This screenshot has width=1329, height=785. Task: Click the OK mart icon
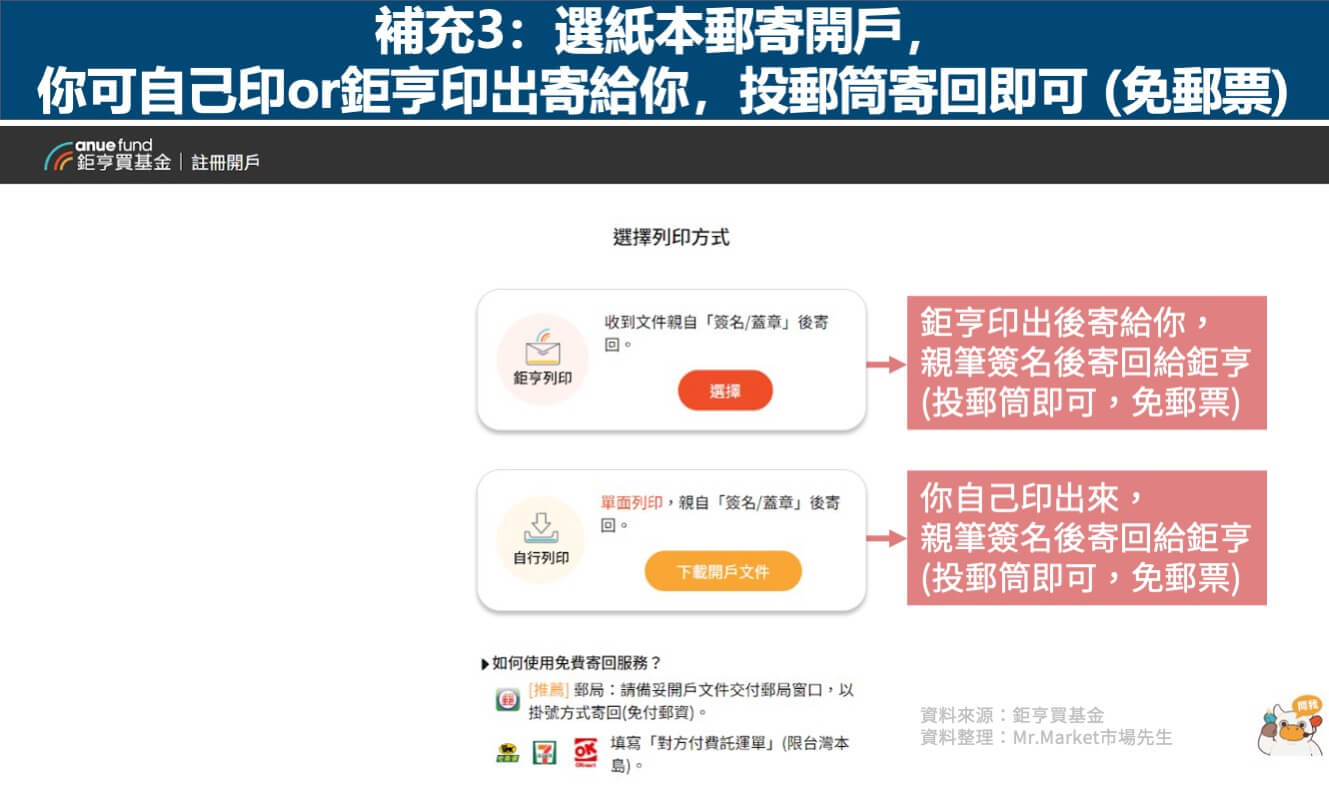click(585, 752)
